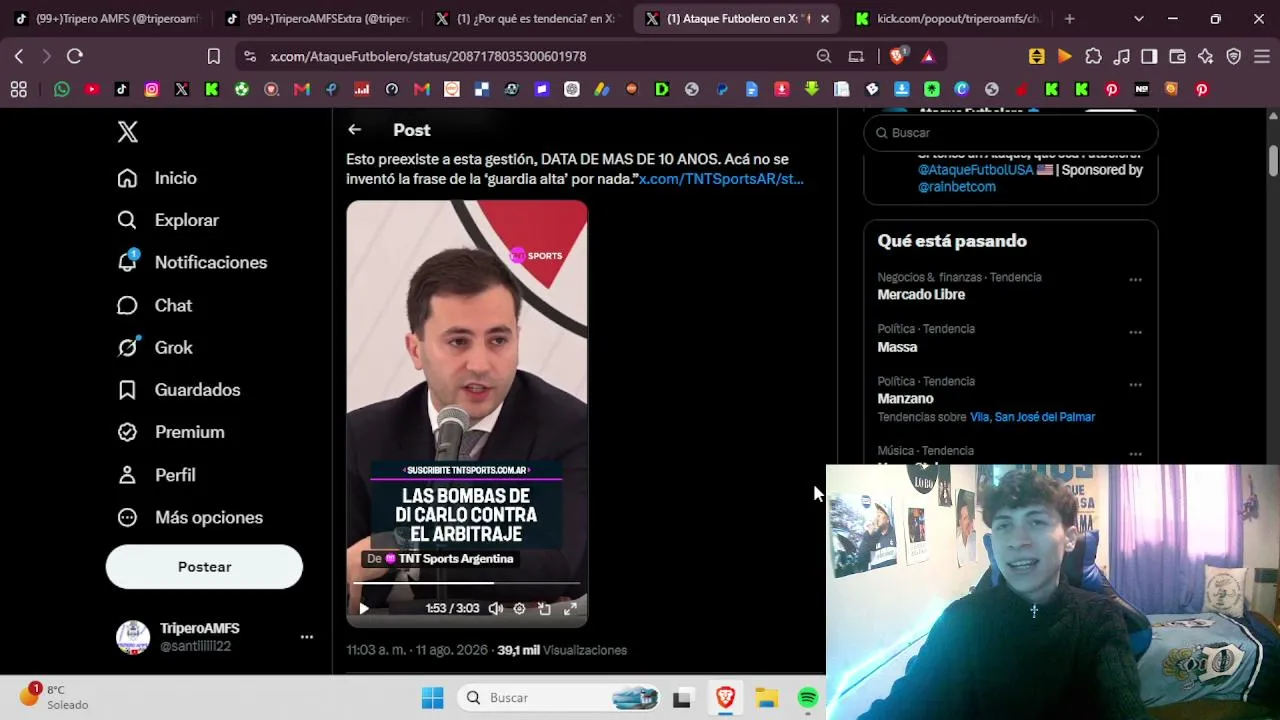Viewport: 1280px width, 720px height.
Task: Click the TriperoAMFS profile avatar
Action: click(x=133, y=637)
